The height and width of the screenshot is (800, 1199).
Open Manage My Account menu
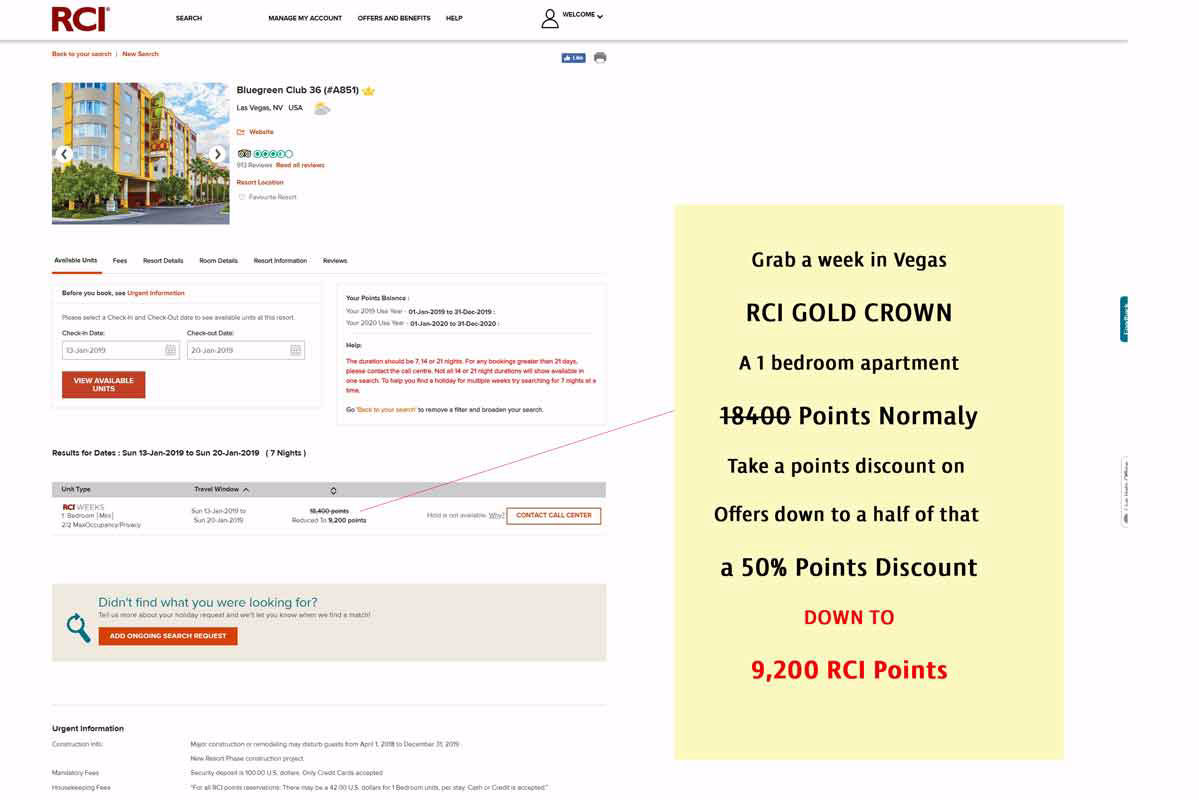[x=305, y=18]
